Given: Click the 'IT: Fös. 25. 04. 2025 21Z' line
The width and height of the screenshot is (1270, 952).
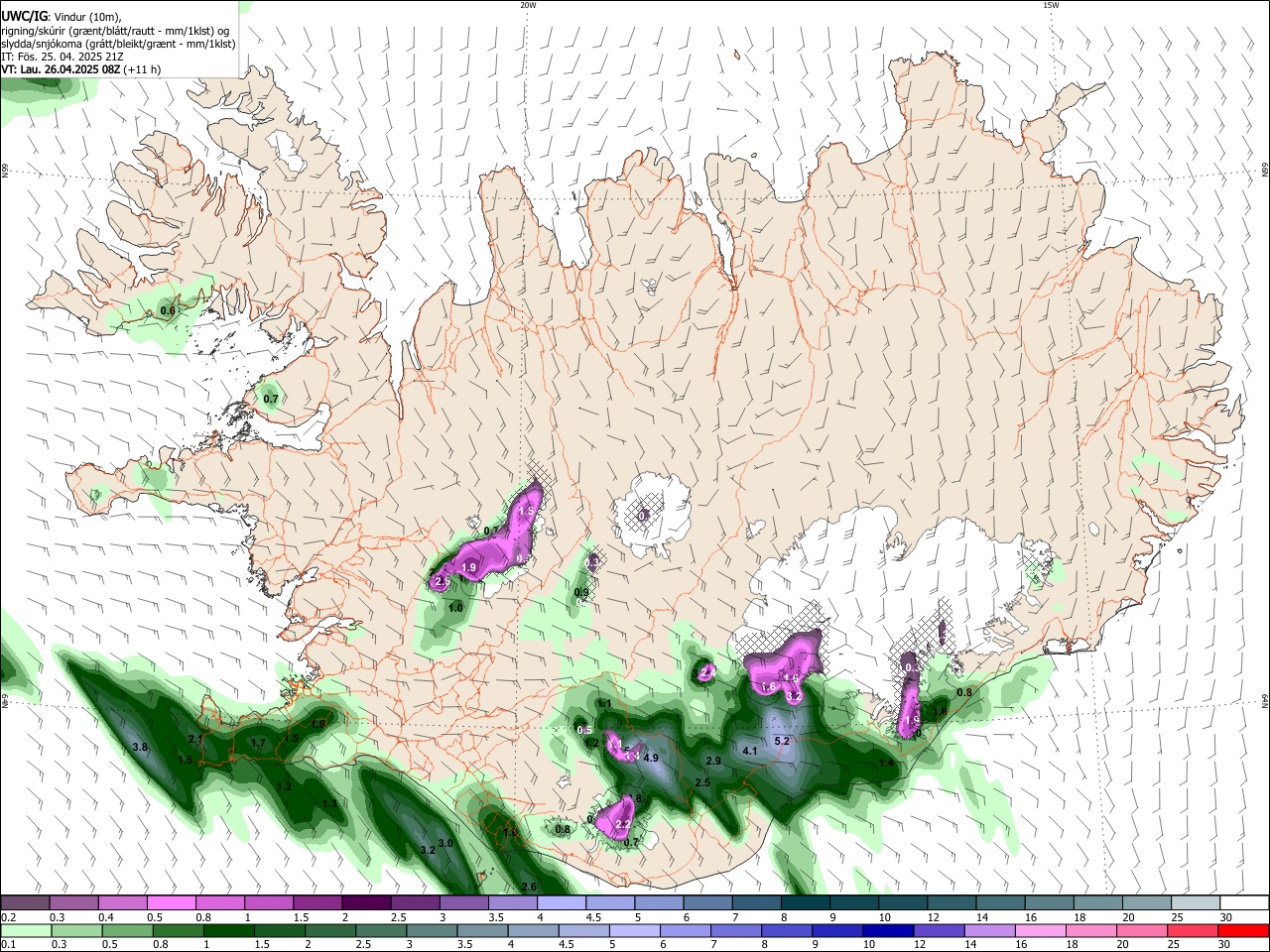Looking at the screenshot, I should [63, 57].
